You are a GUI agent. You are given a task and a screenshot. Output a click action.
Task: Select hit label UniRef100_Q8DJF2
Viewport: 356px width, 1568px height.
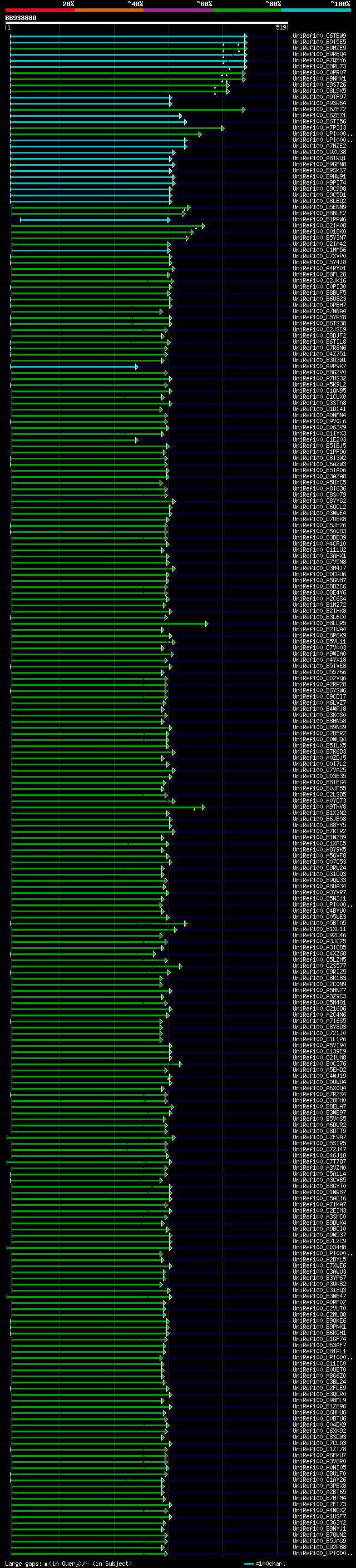(x=319, y=336)
